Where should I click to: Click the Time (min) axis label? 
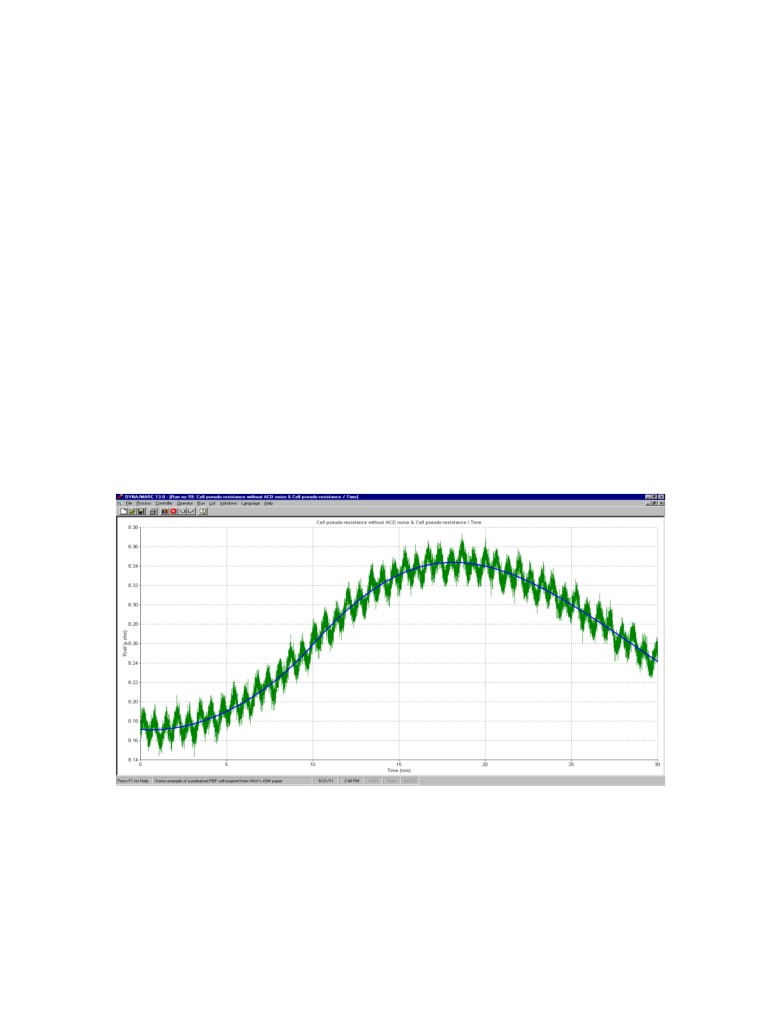(399, 771)
